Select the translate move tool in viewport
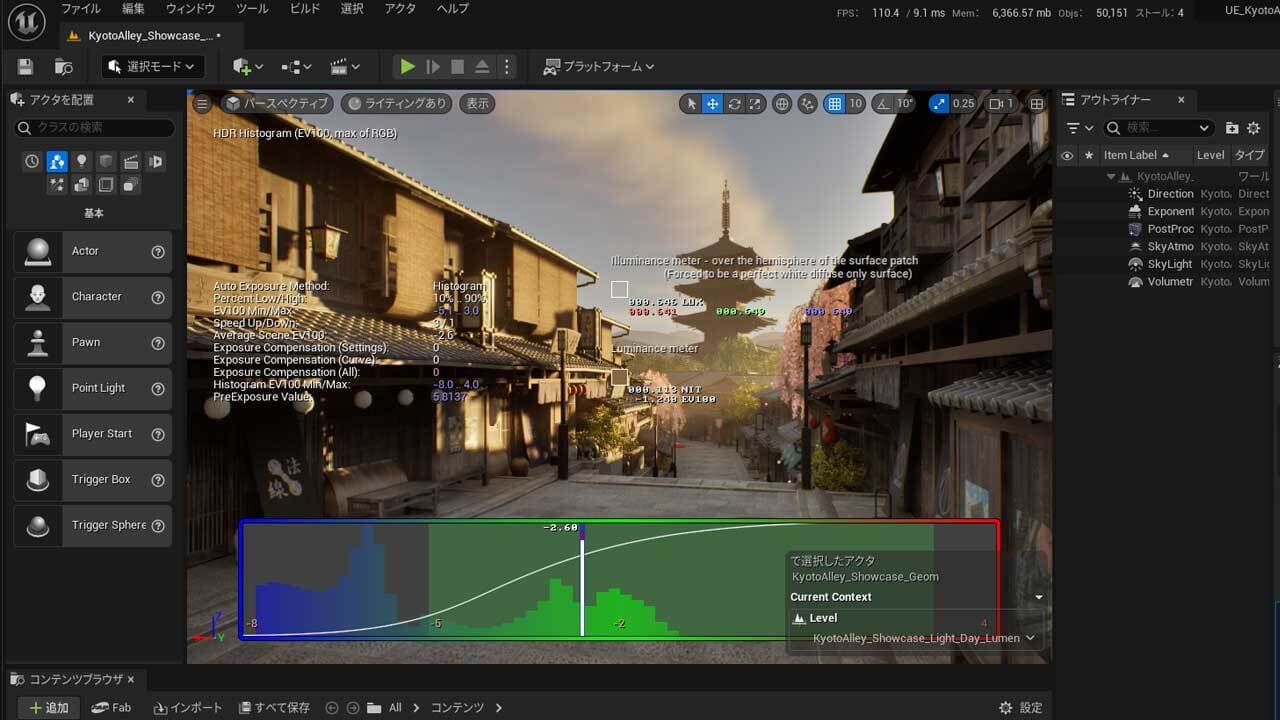Screen dimensions: 1280x720 (x=712, y=104)
